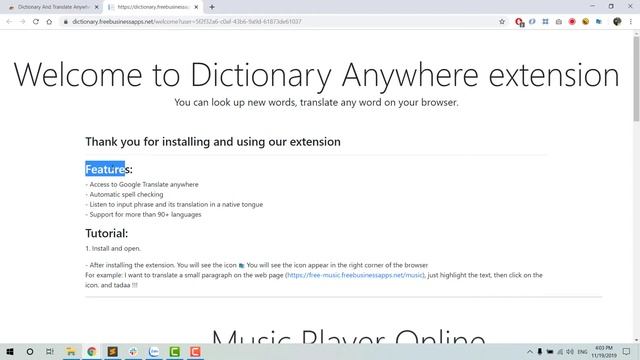Image resolution: width=640 pixels, height=360 pixels.
Task: Open red Camtasia recorder in taskbar
Action: click(195, 351)
